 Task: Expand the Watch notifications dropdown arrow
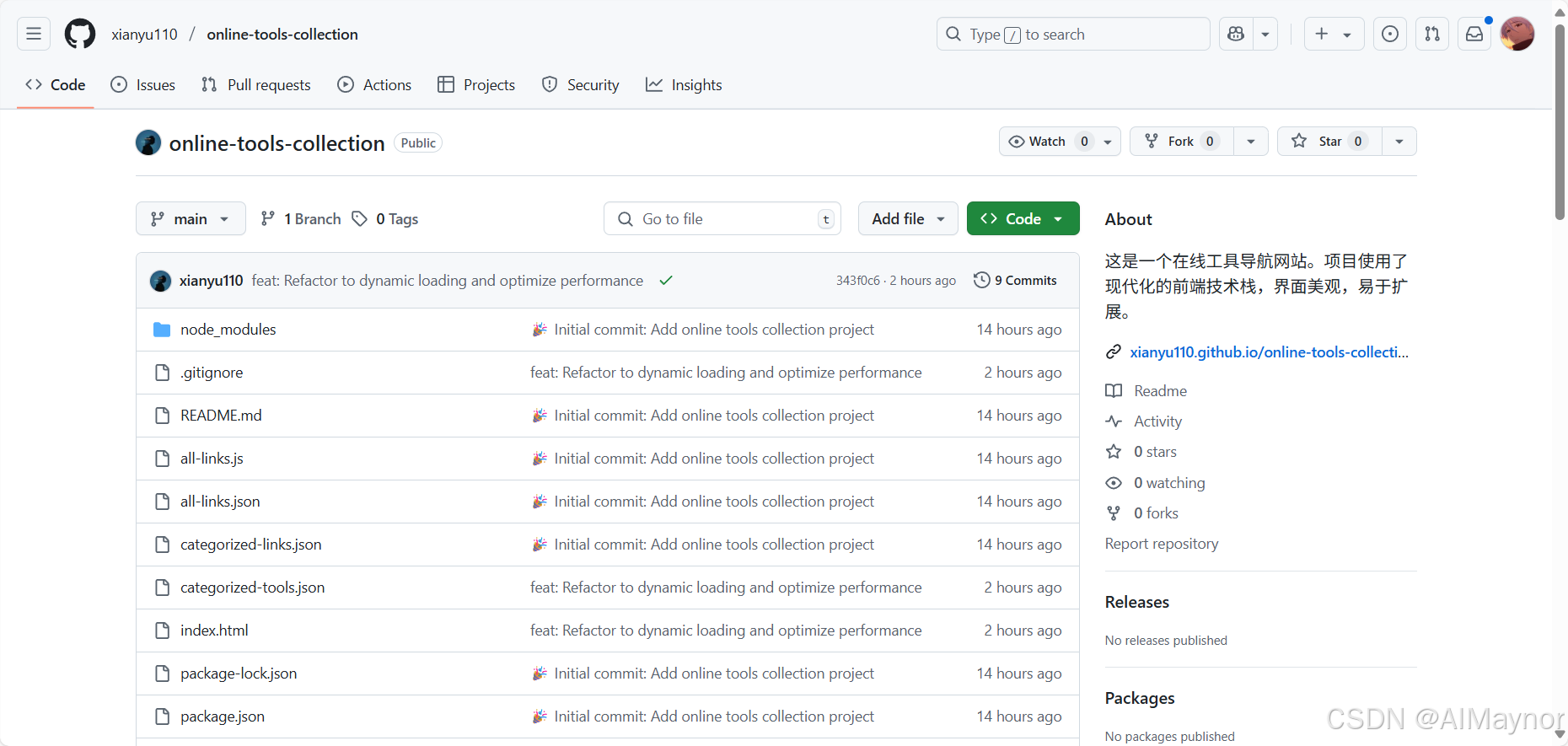point(1108,141)
